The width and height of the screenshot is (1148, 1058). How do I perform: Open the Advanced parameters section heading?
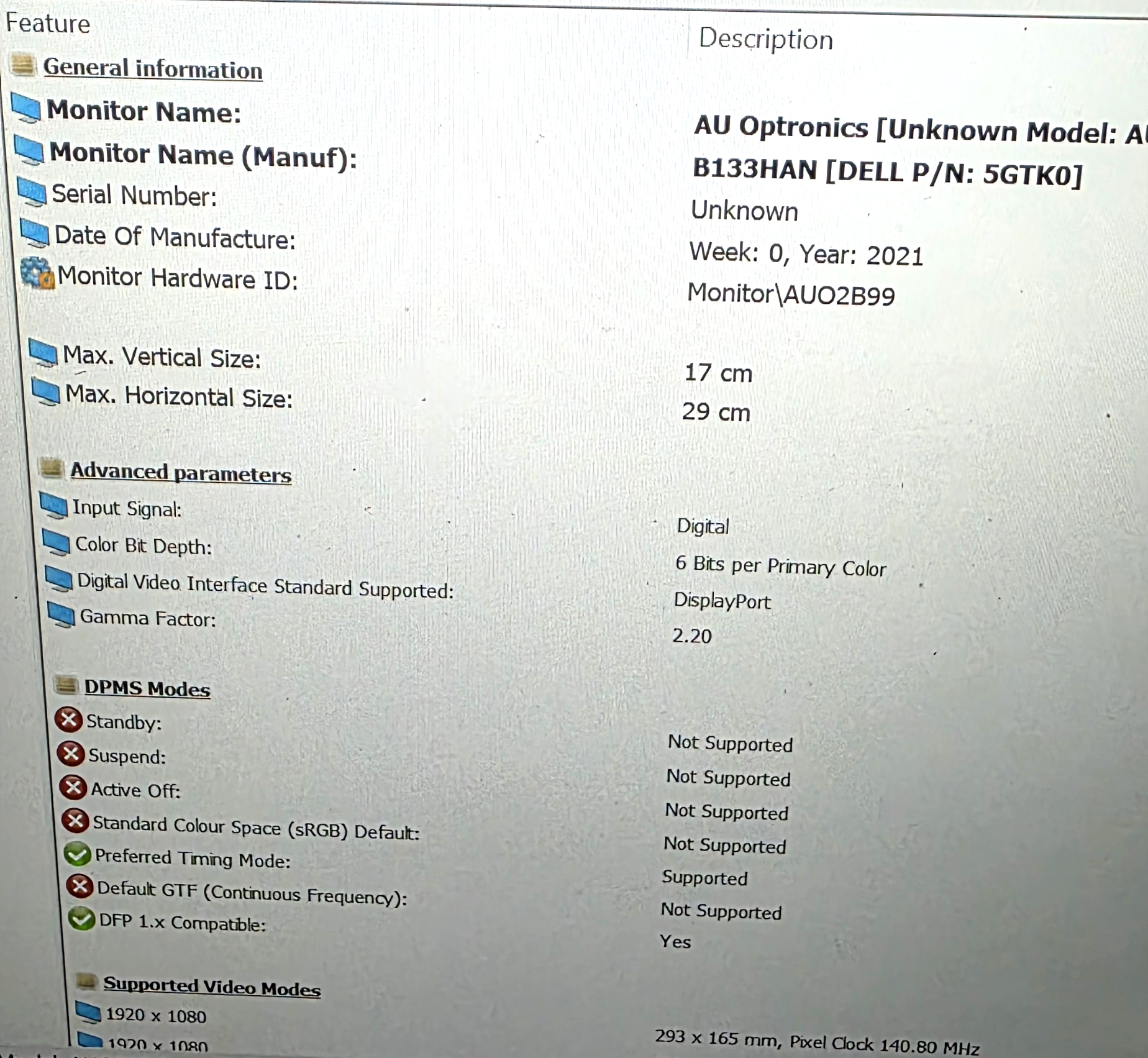point(181,472)
